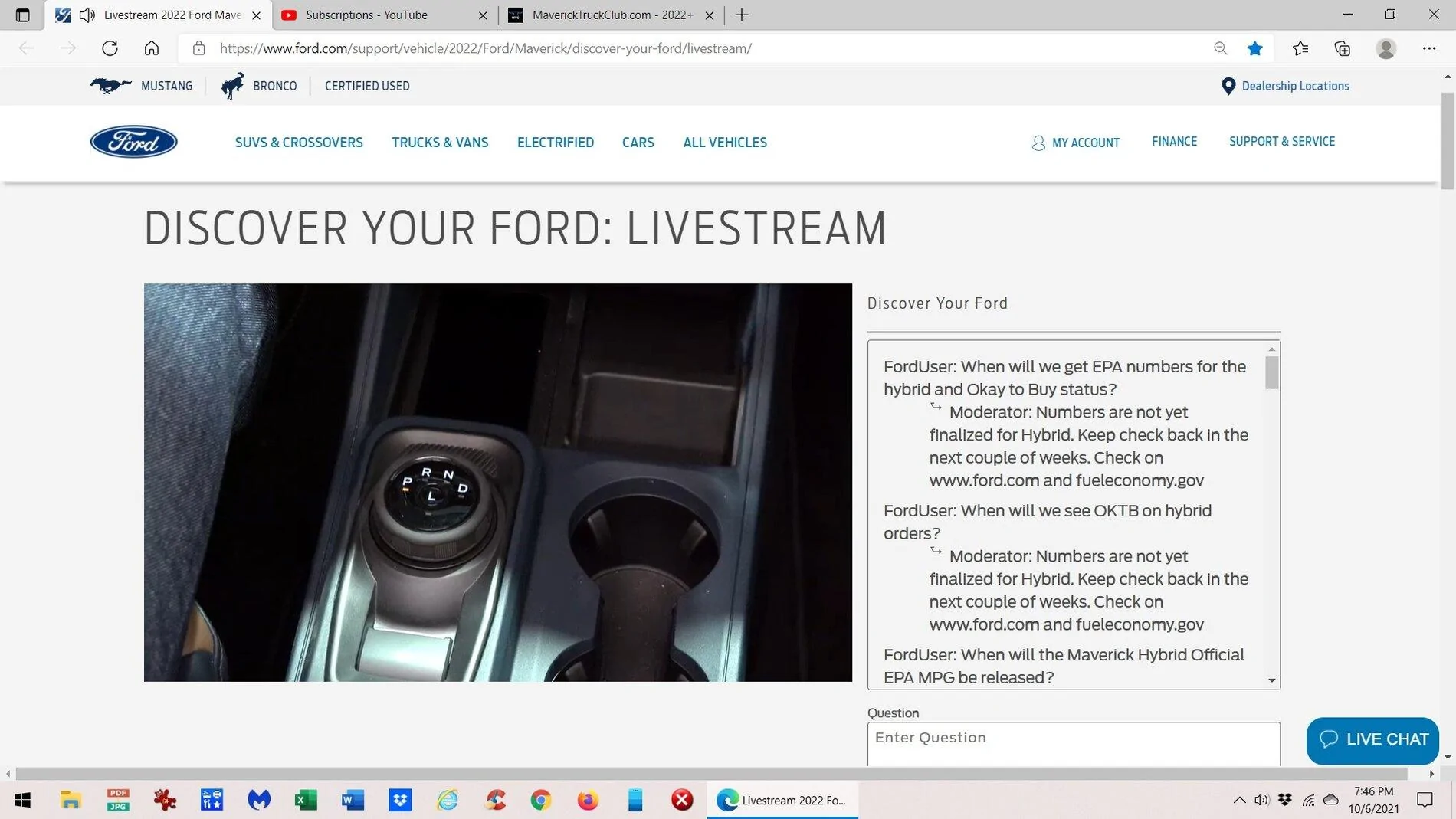The height and width of the screenshot is (819, 1456).
Task: Expand the All Vehicles menu
Action: pyautogui.click(x=725, y=143)
